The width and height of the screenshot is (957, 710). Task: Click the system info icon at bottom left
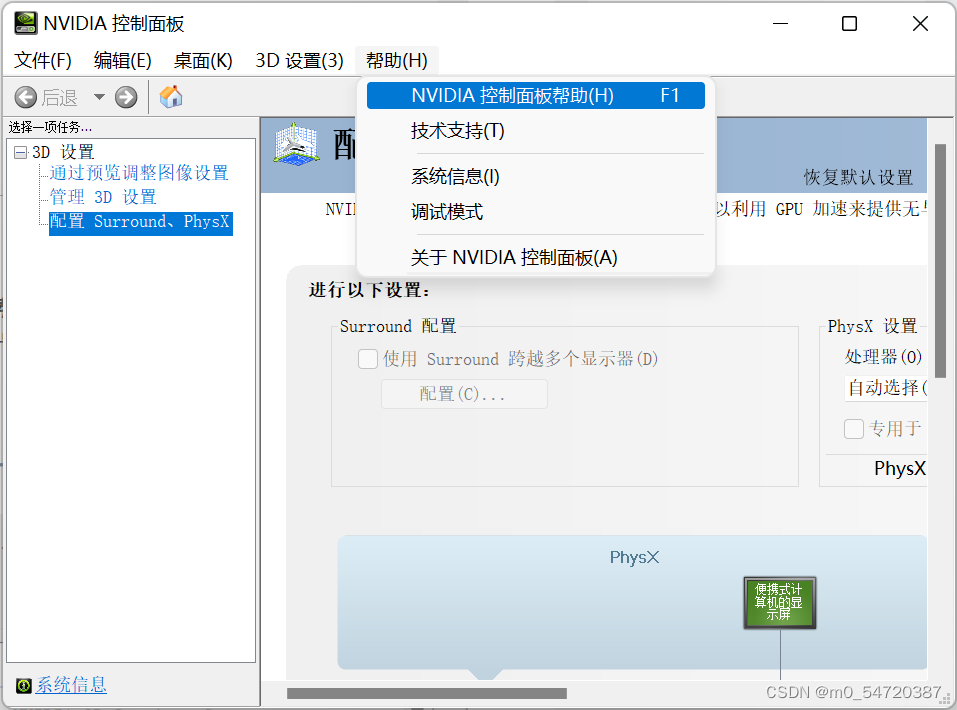[x=24, y=686]
